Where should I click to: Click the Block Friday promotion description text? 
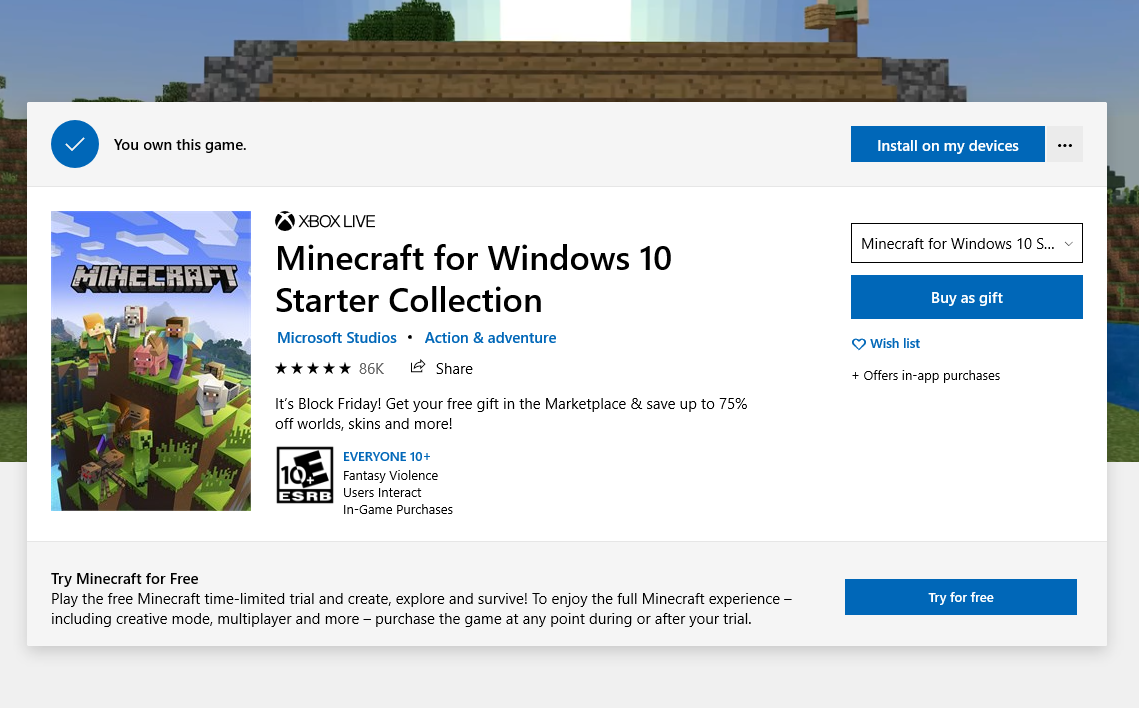point(511,414)
